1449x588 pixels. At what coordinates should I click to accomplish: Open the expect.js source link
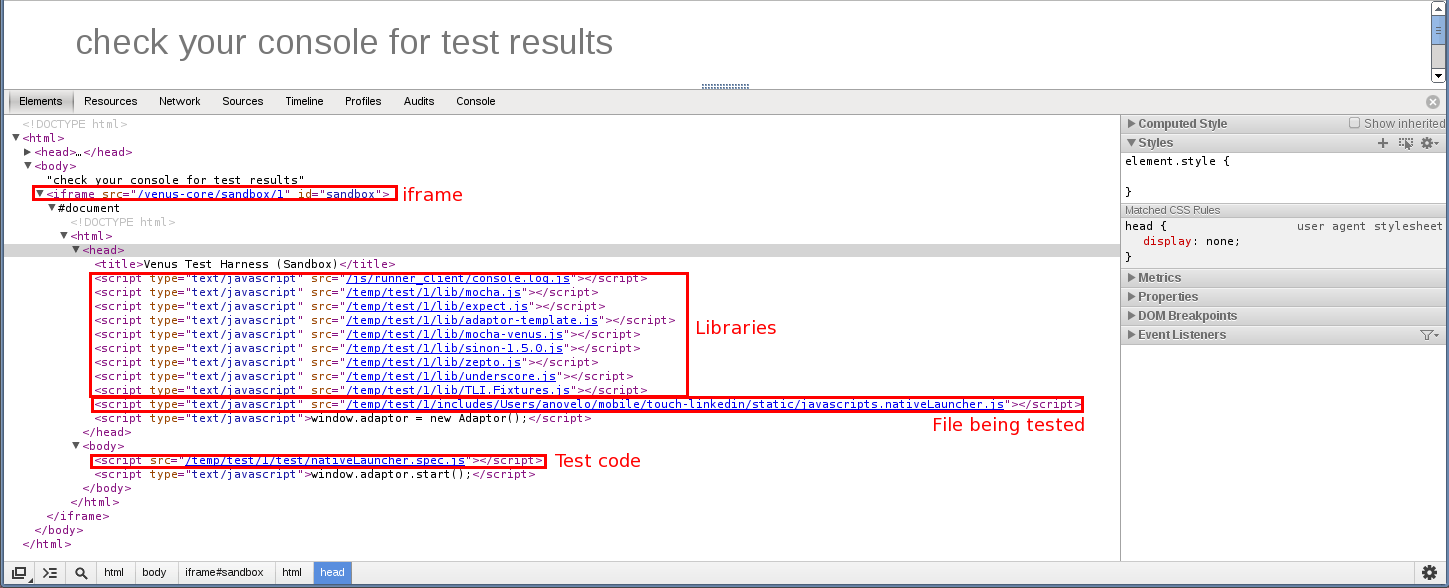(439, 306)
